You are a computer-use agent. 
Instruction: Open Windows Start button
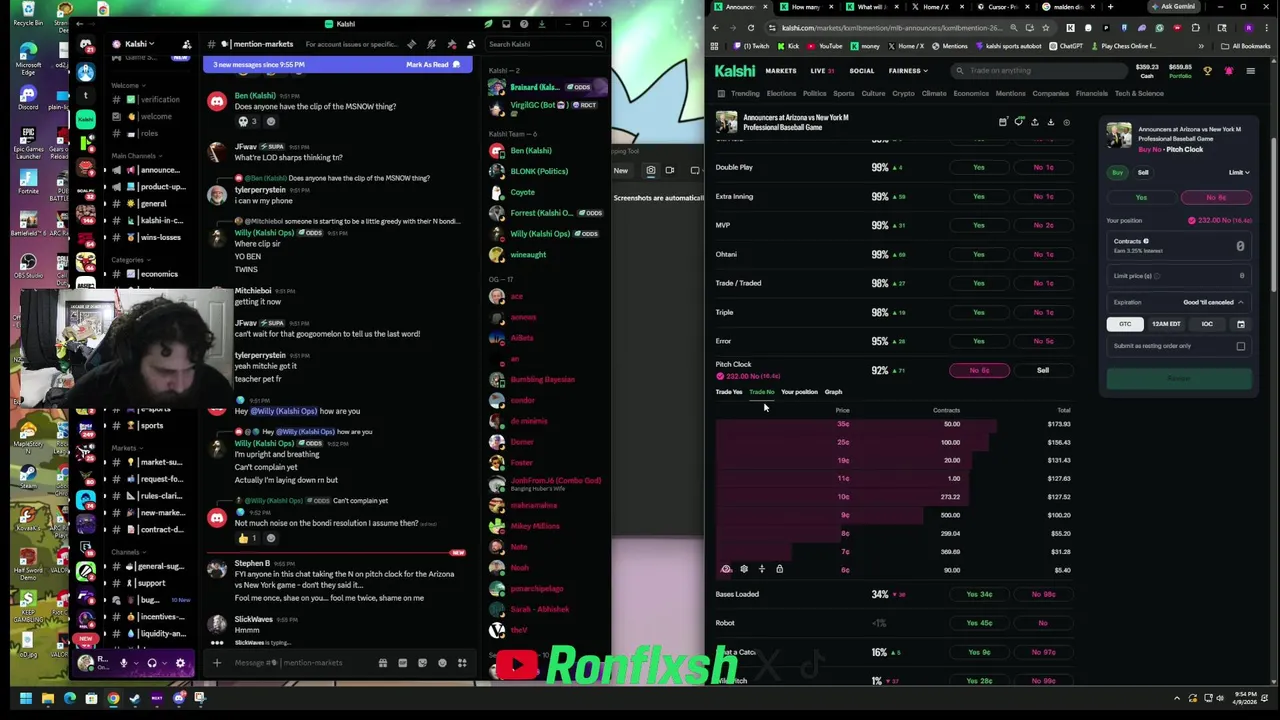[x=25, y=698]
